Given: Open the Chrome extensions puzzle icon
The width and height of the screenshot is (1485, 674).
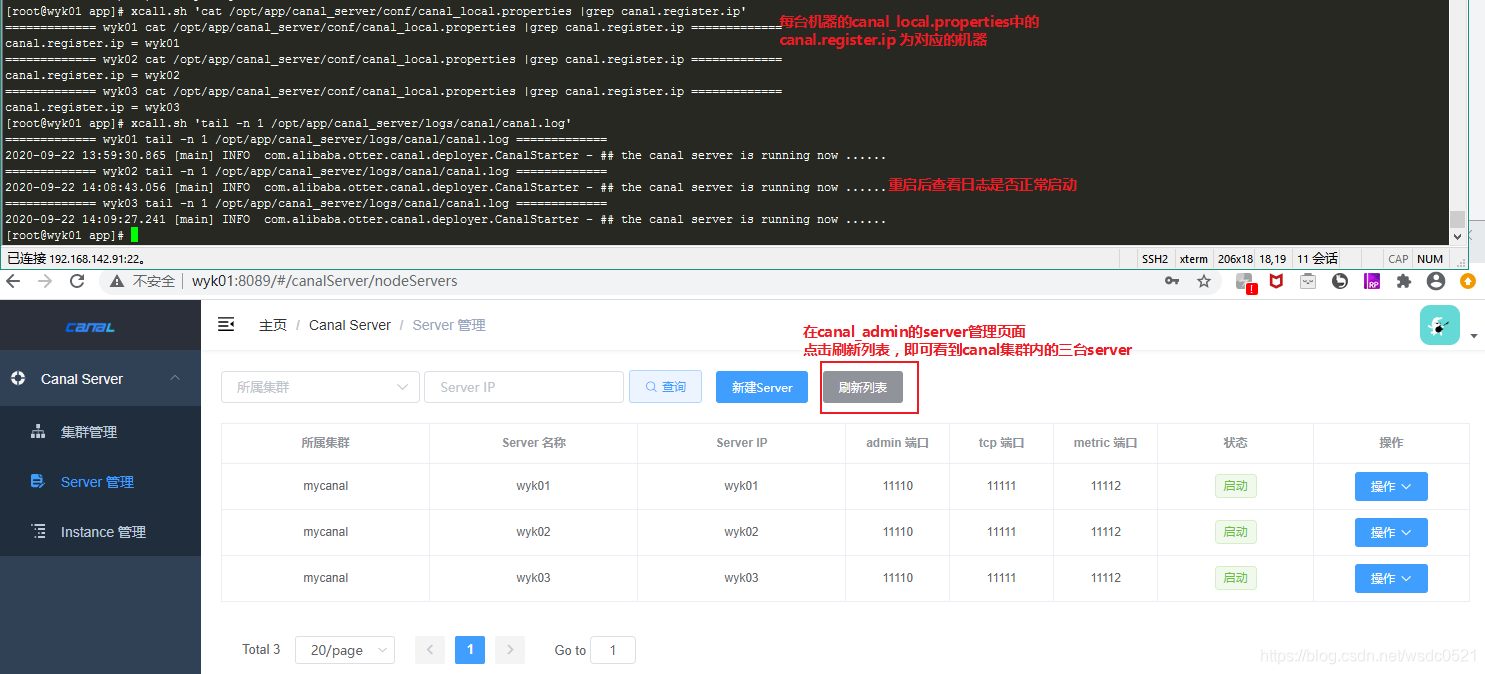Looking at the screenshot, I should tap(1404, 282).
